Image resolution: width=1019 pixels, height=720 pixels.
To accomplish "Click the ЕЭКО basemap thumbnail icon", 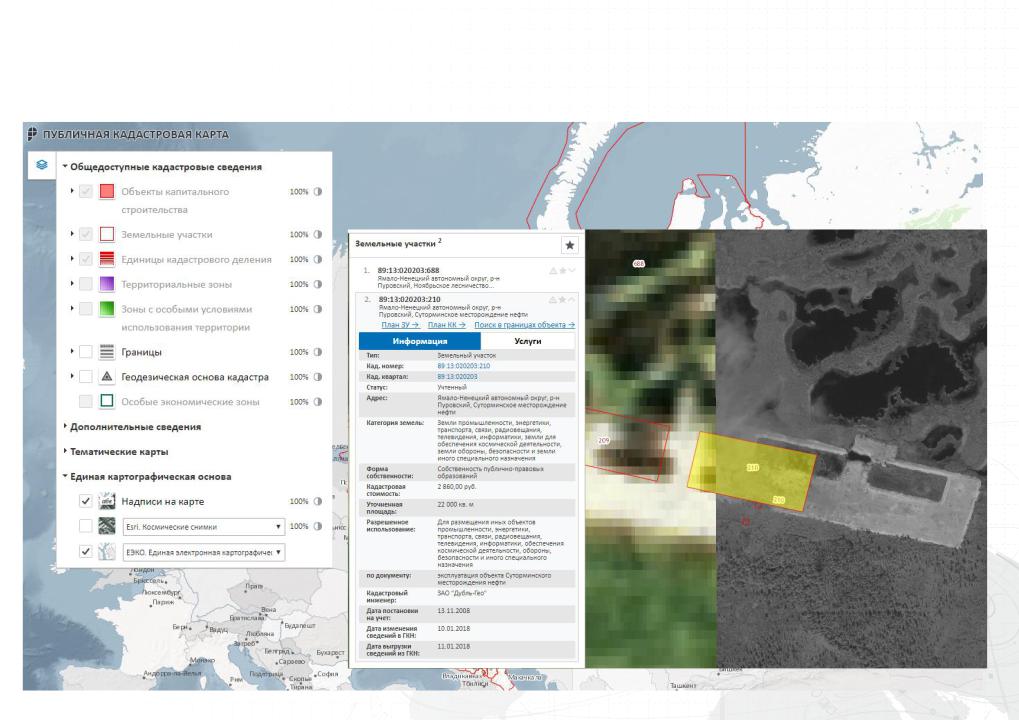I will coord(107,552).
